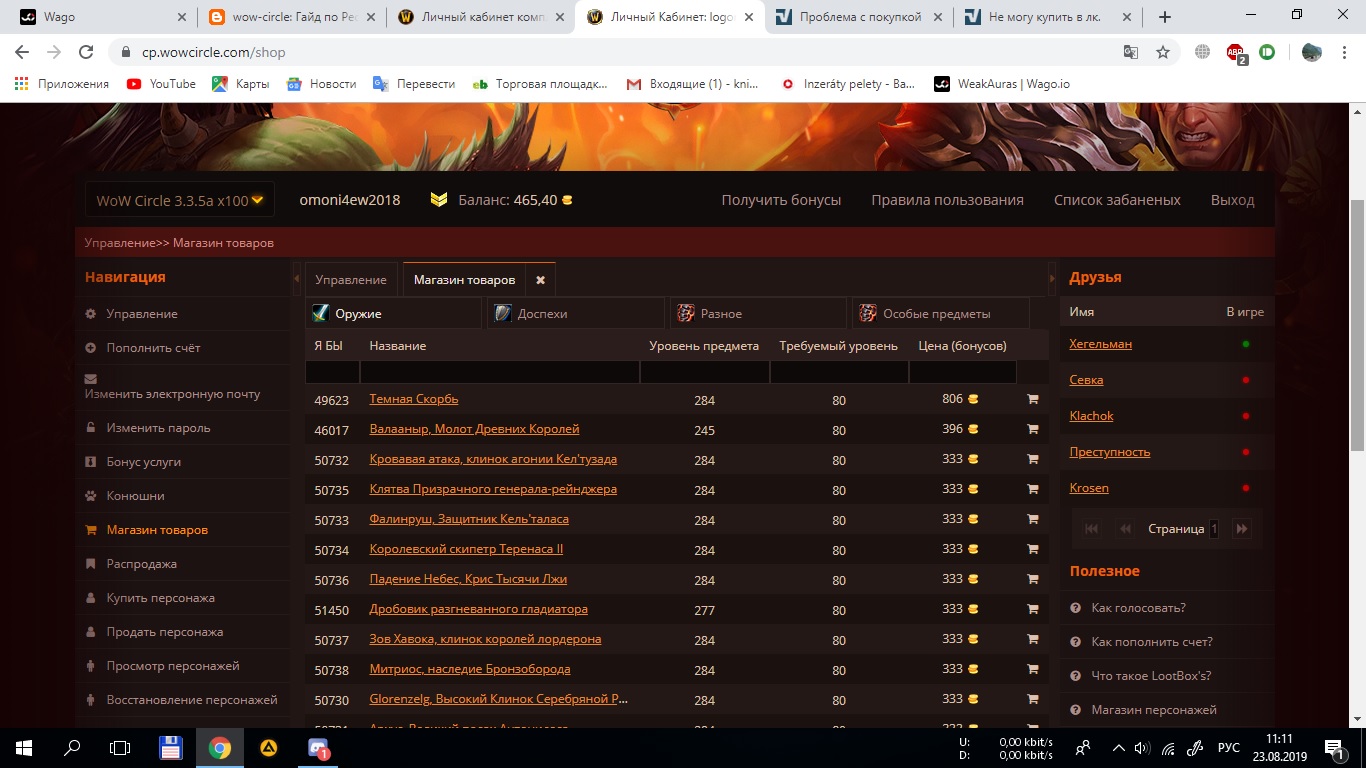1366x768 pixels.
Task: Open the Chrome reload button
Action: pyautogui.click(x=86, y=52)
